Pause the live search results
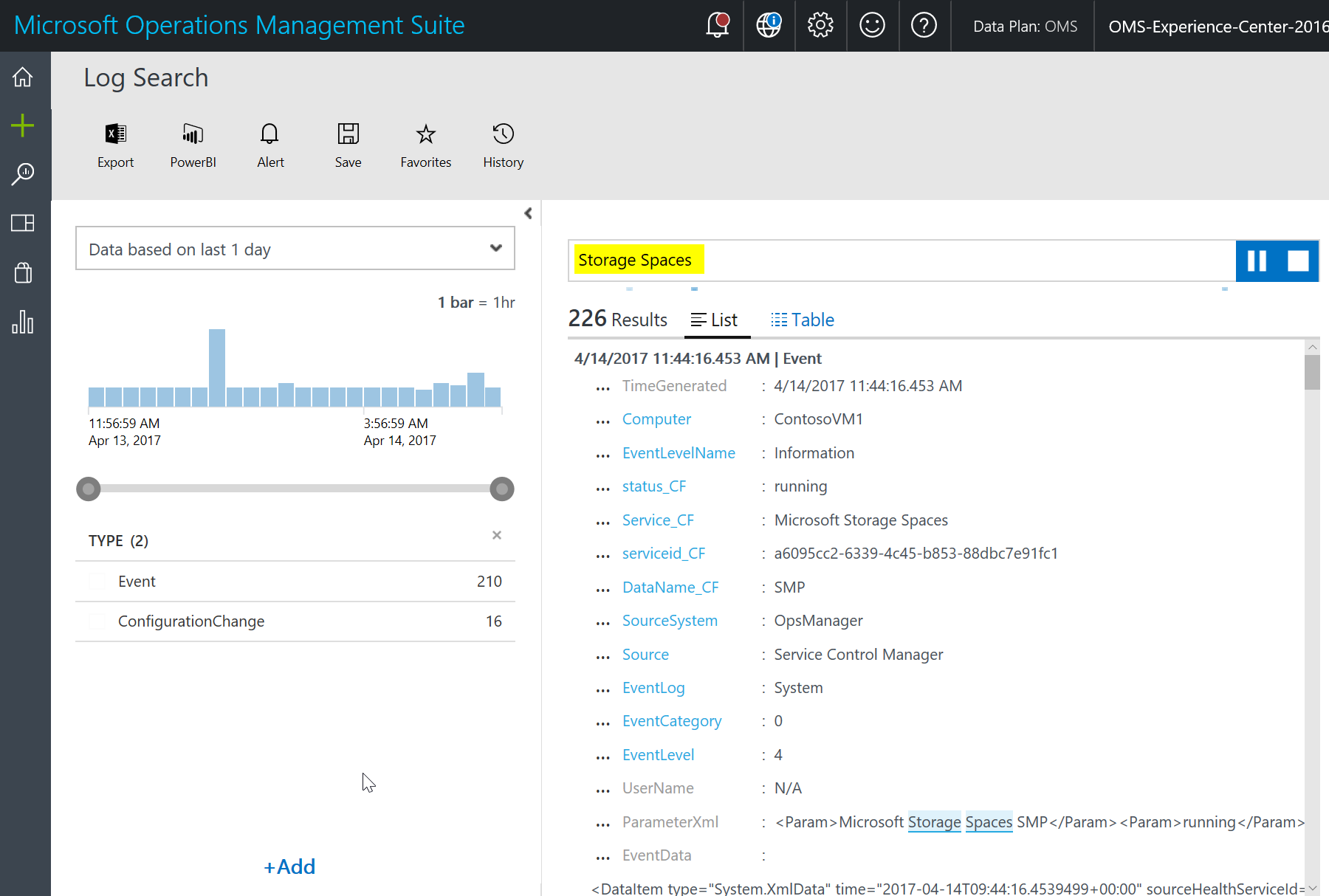 [1257, 261]
